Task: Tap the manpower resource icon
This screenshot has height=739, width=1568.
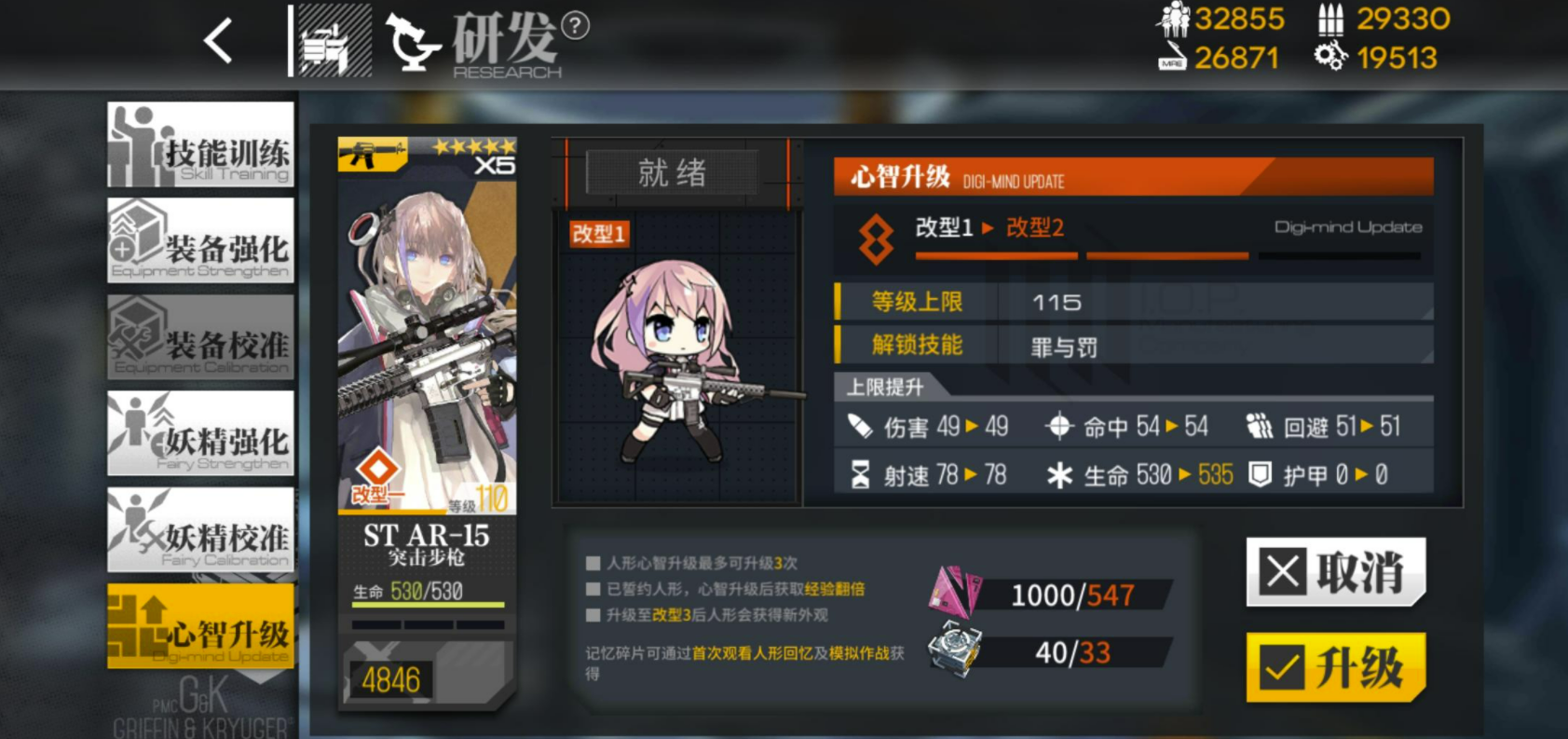Action: coord(1174,19)
